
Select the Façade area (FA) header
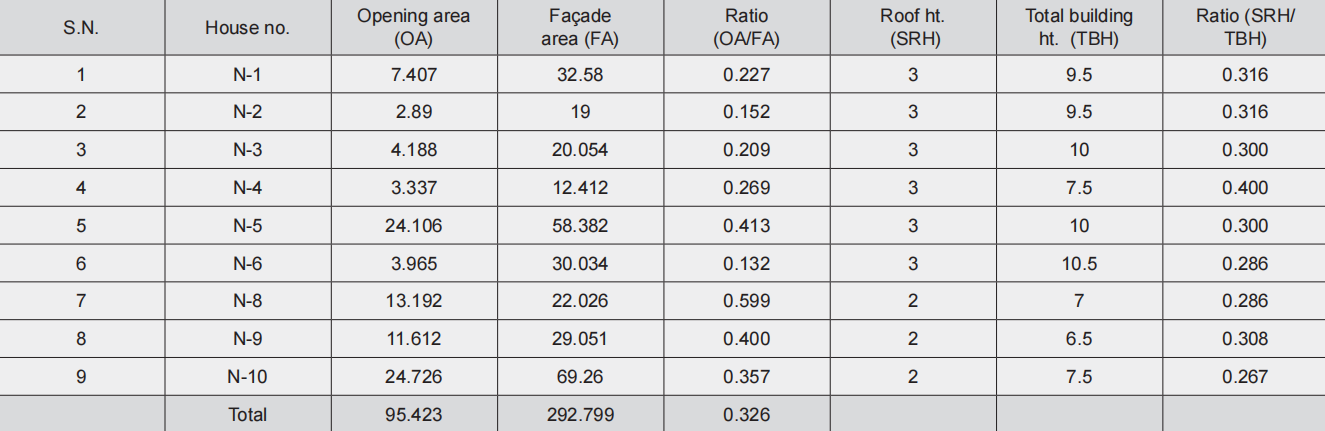pyautogui.click(x=580, y=28)
